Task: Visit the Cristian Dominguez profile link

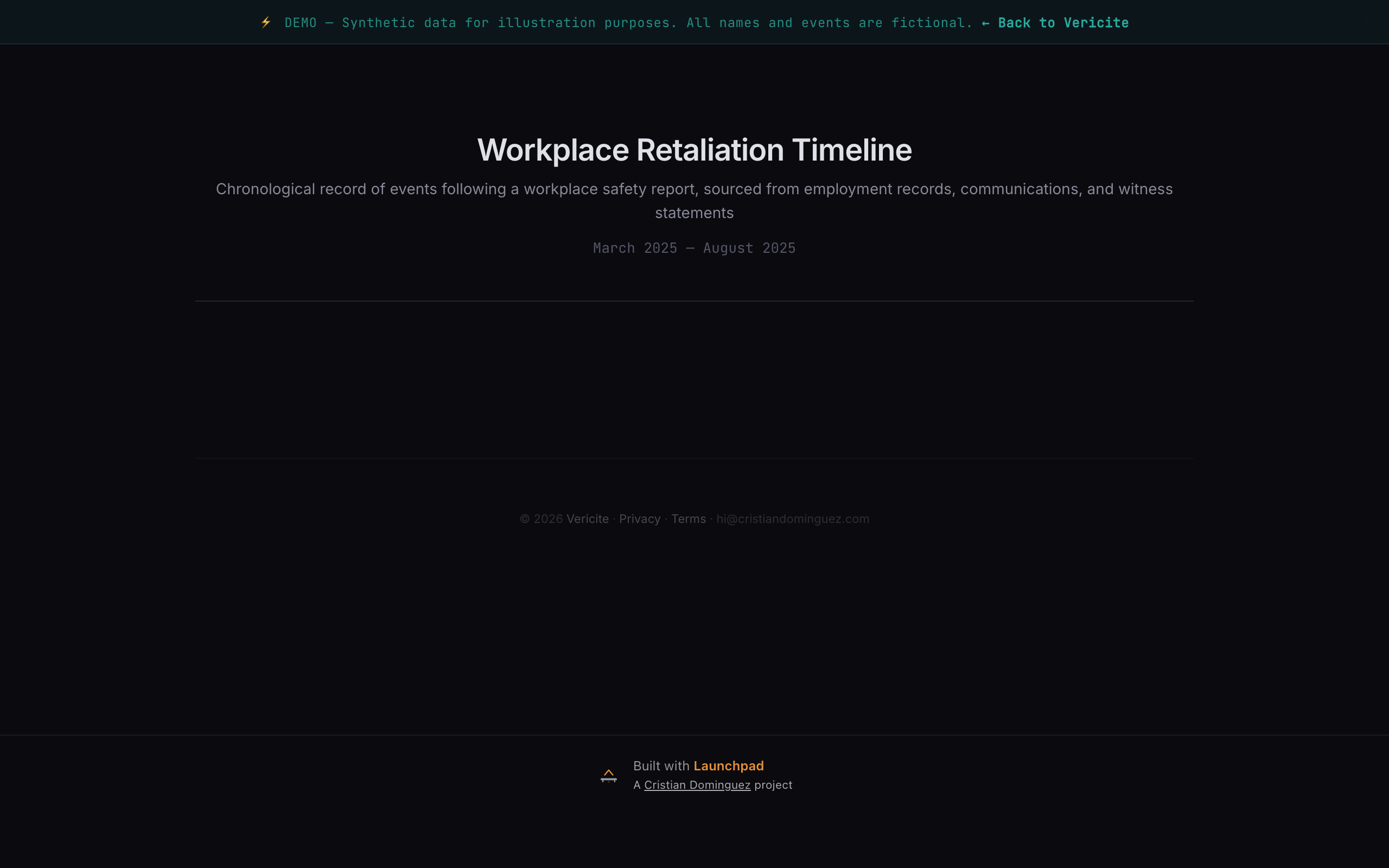Action: coord(697,785)
